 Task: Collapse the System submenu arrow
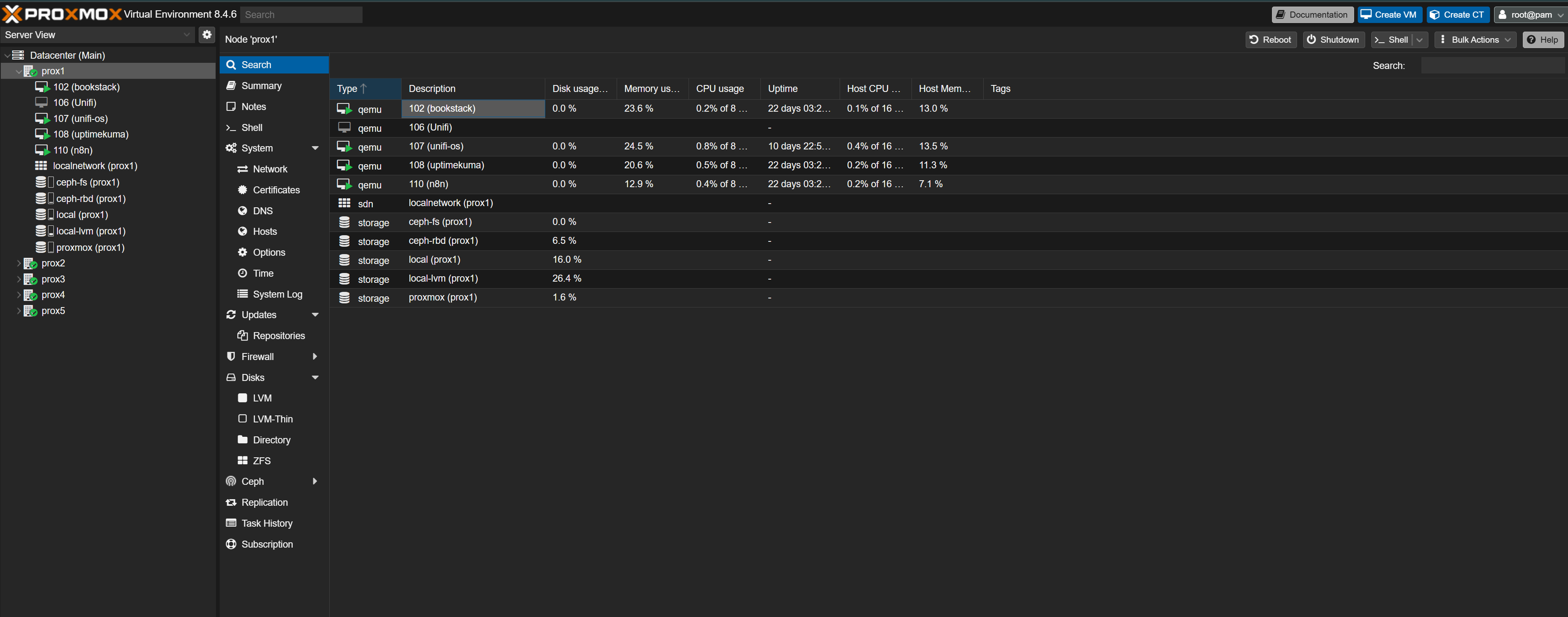point(315,148)
